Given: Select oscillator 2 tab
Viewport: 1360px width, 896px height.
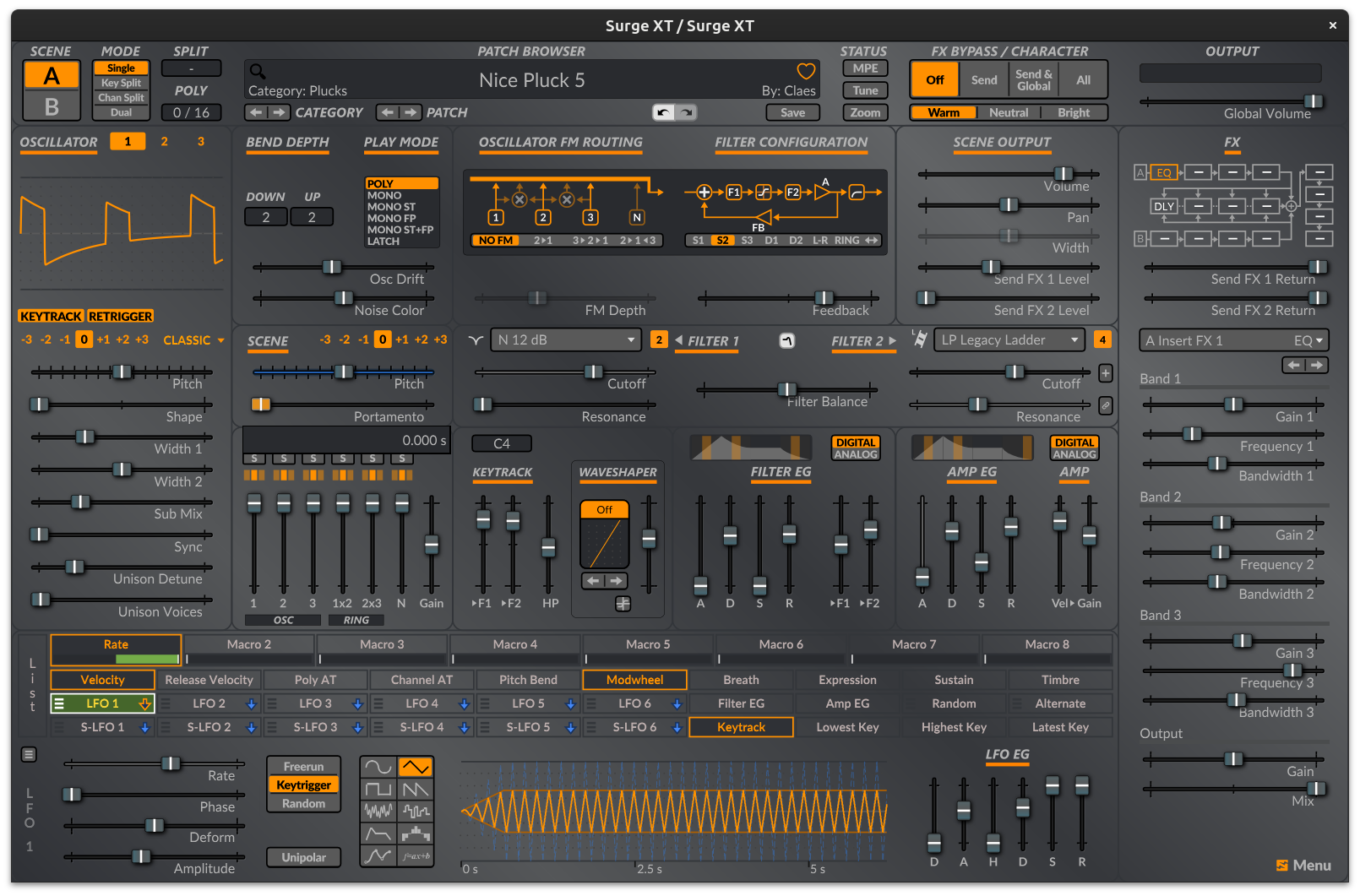Looking at the screenshot, I should 164,141.
